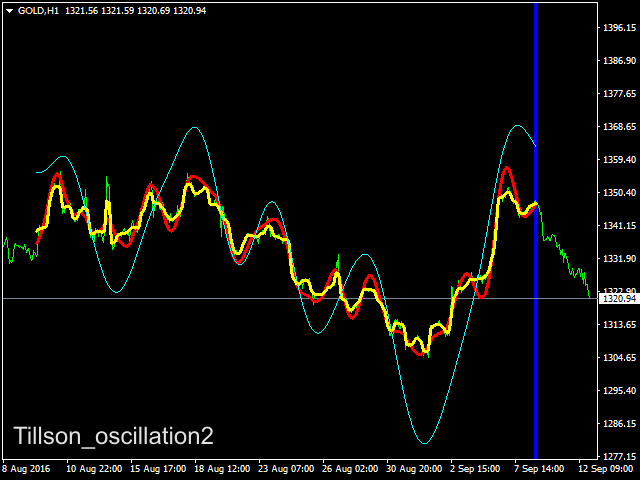Pick the 1341.15 price scale value
Image resolution: width=640 pixels, height=480 pixels.
click(x=619, y=226)
